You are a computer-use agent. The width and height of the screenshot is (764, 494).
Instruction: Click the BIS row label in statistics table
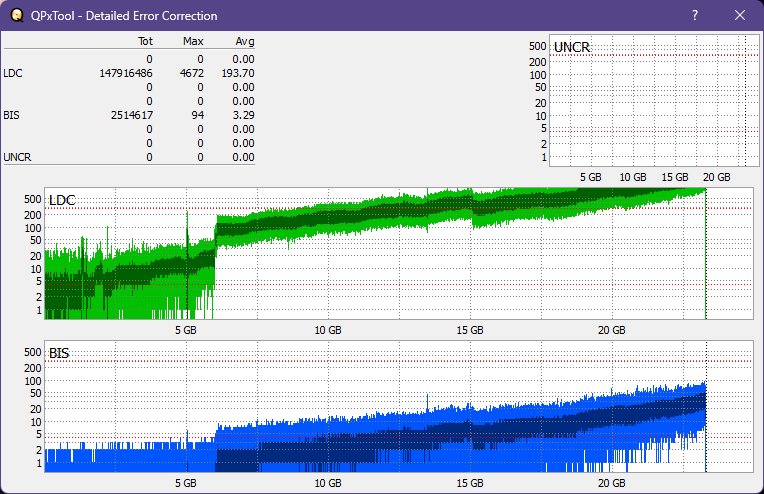point(11,115)
